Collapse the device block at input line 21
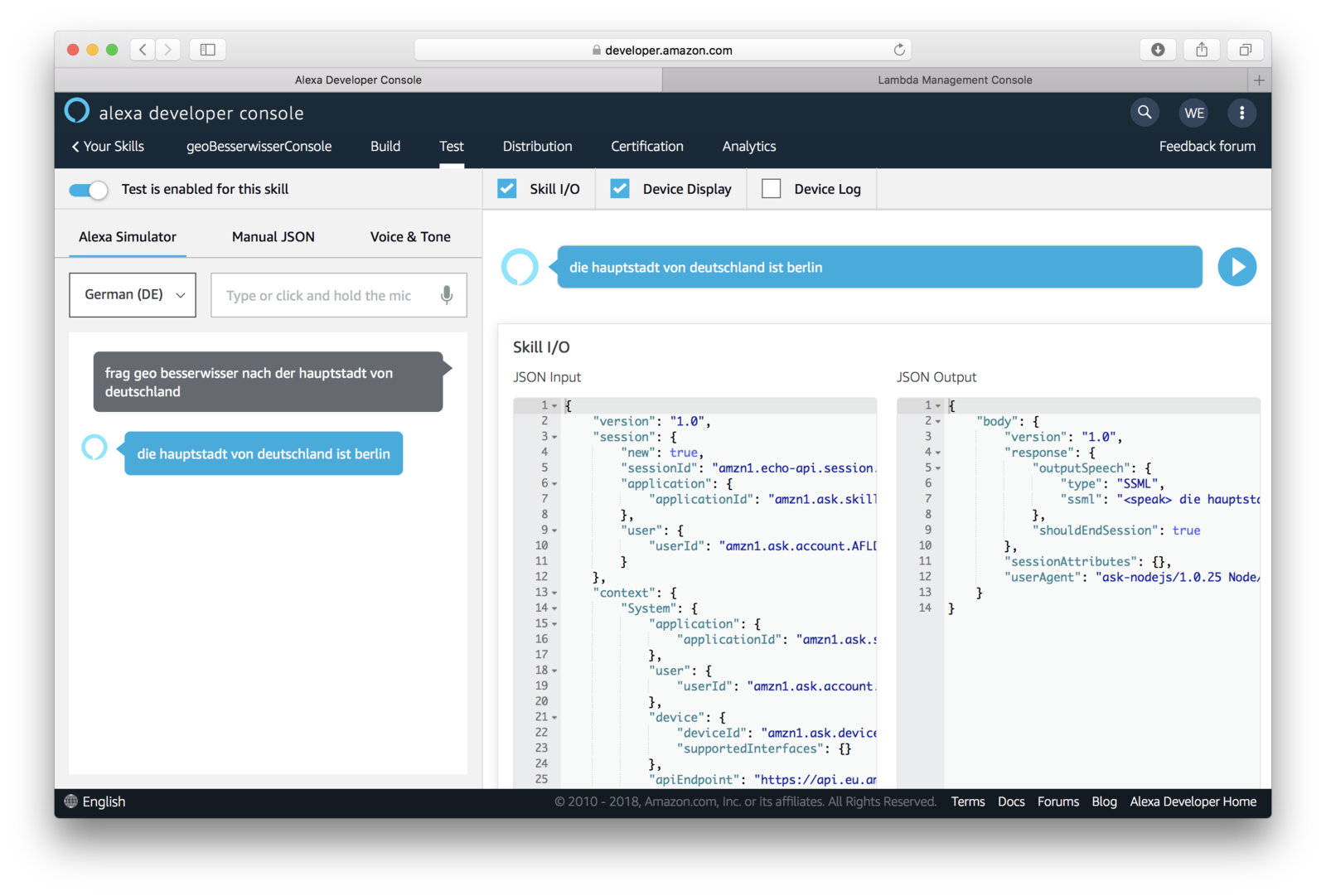Screen dimensions: 1326x896 click(x=554, y=718)
